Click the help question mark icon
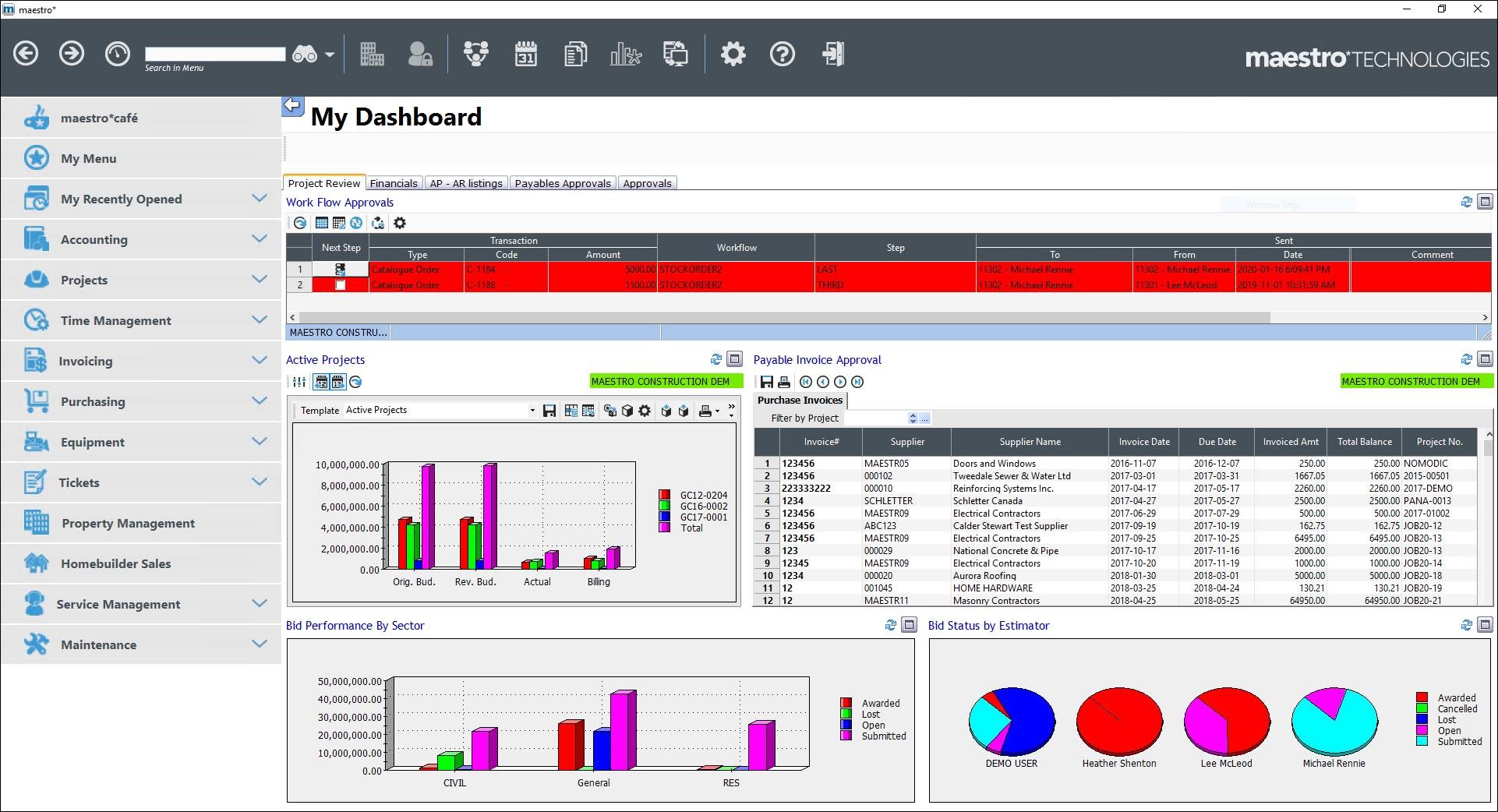The height and width of the screenshot is (812, 1498). pyautogui.click(x=783, y=54)
